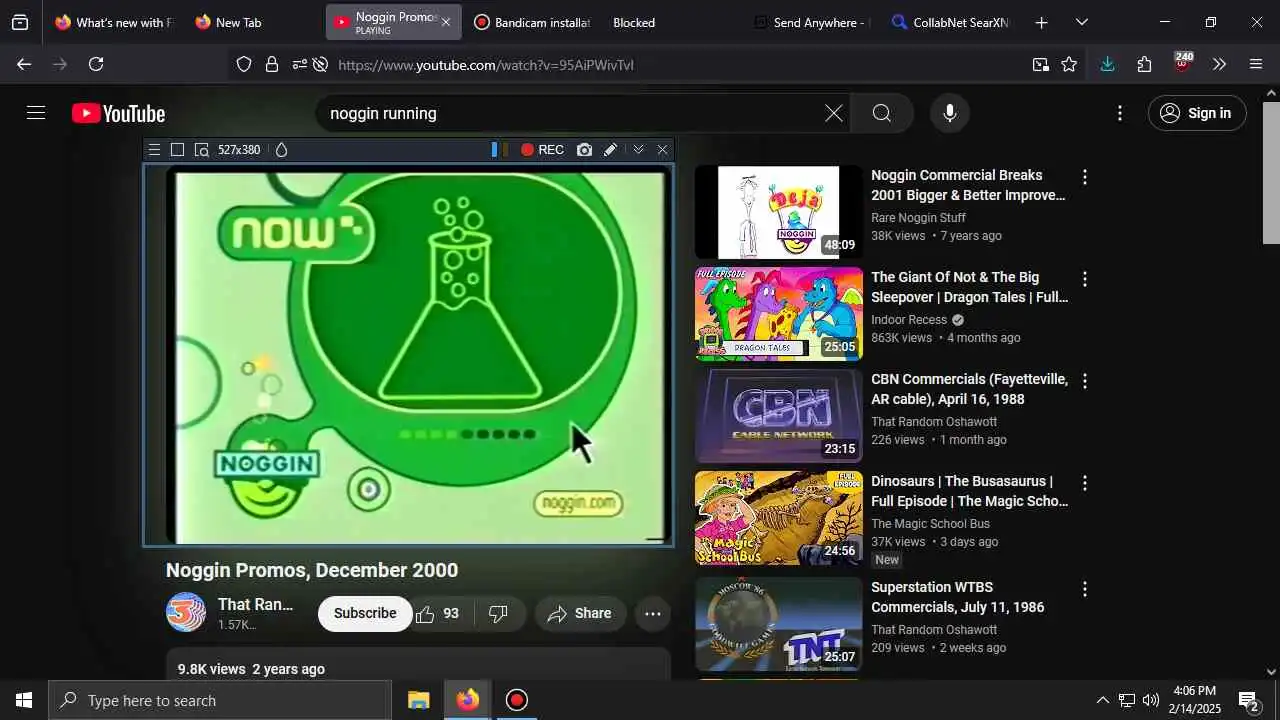Click the Bandicam water-drop color picker icon

pyautogui.click(x=281, y=150)
